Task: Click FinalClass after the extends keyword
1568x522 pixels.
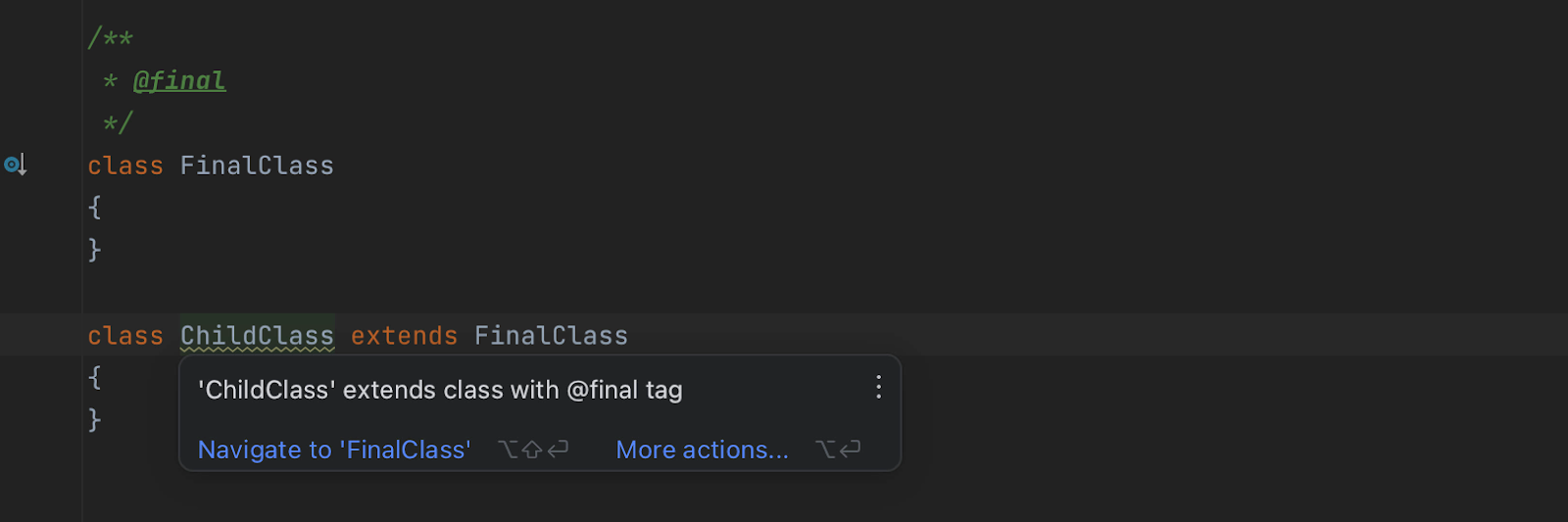Action: [x=551, y=336]
